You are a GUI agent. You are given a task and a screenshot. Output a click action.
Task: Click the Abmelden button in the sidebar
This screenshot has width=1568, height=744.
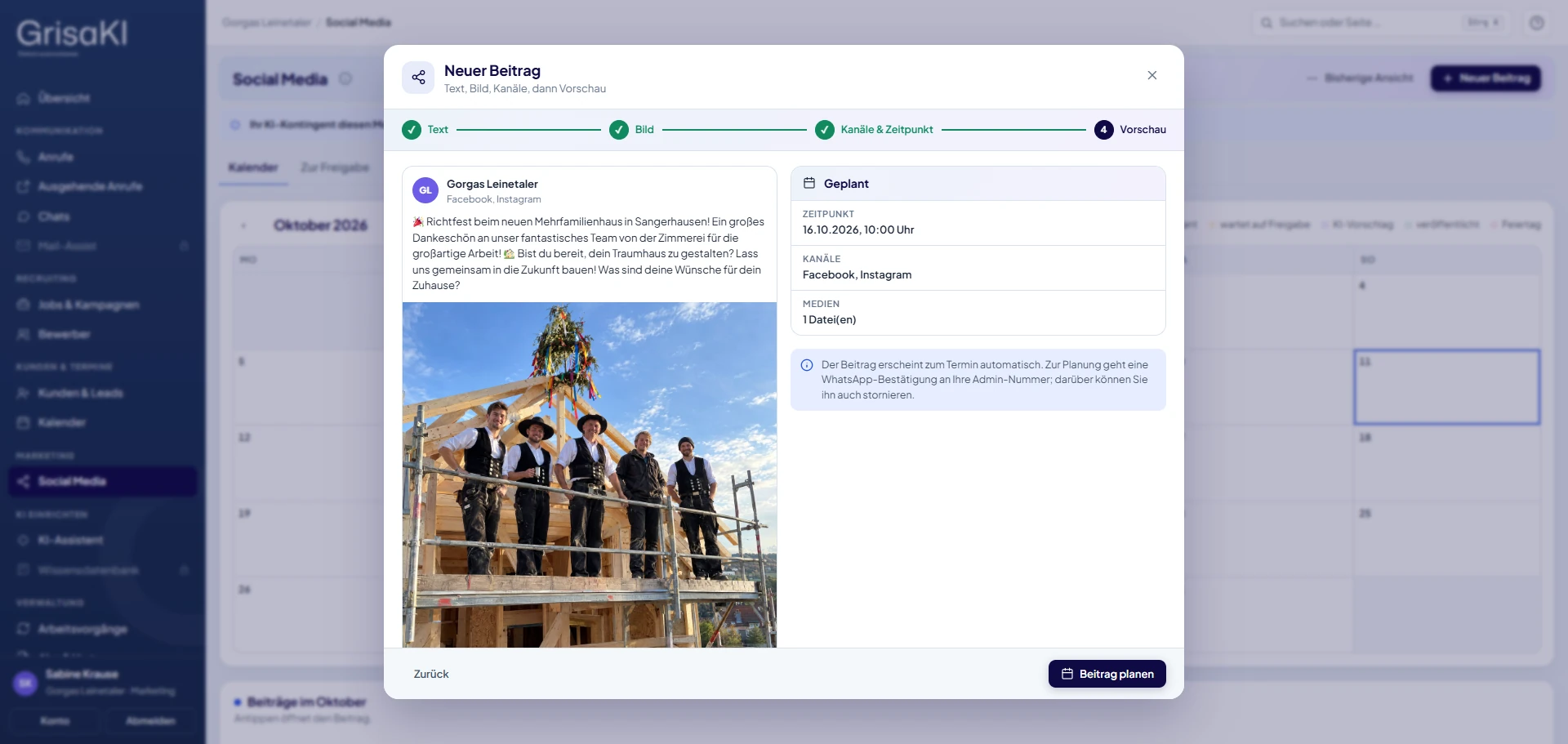tap(150, 721)
